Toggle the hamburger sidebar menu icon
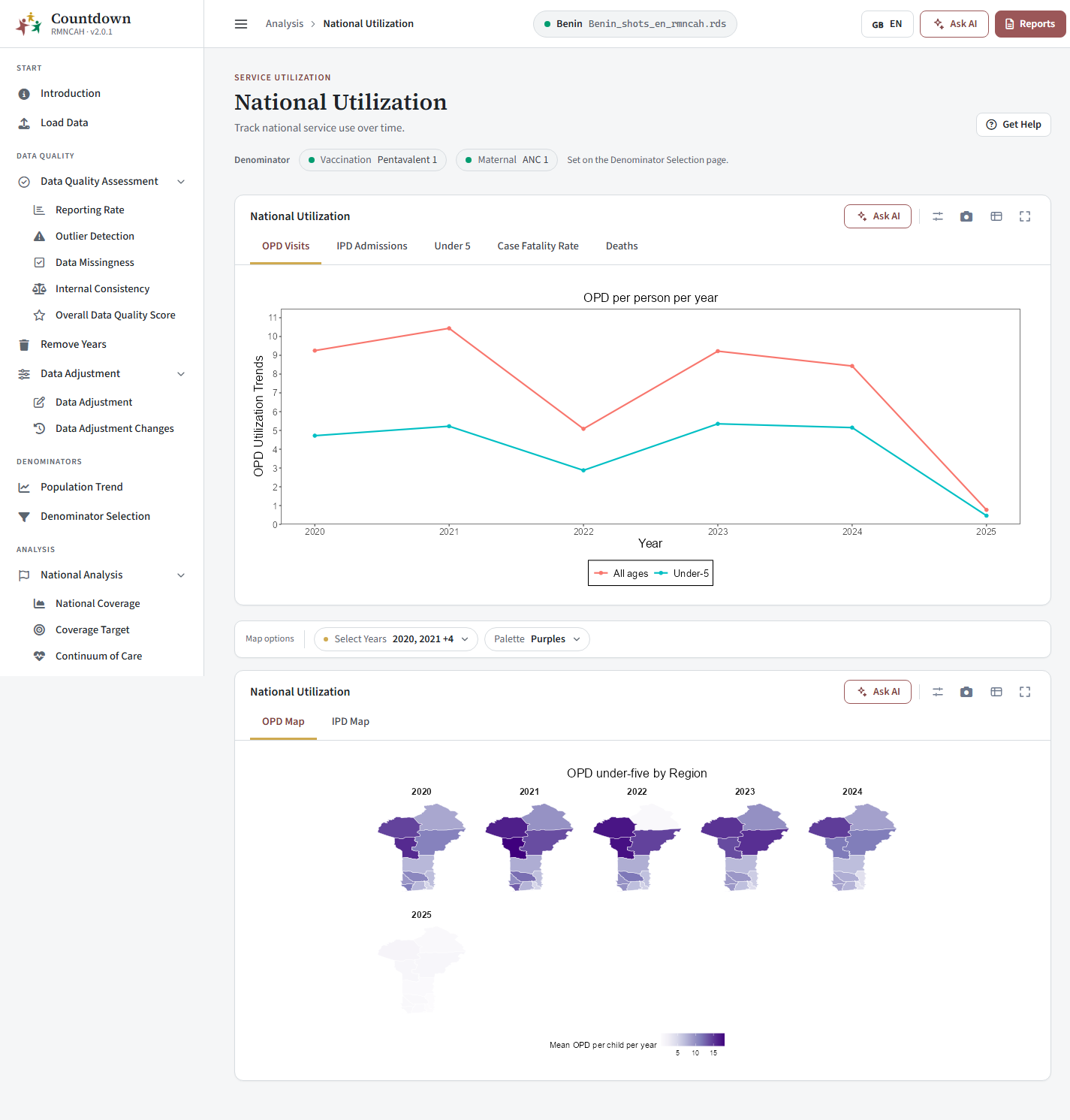Image resolution: width=1070 pixels, height=1120 pixels. (x=241, y=24)
